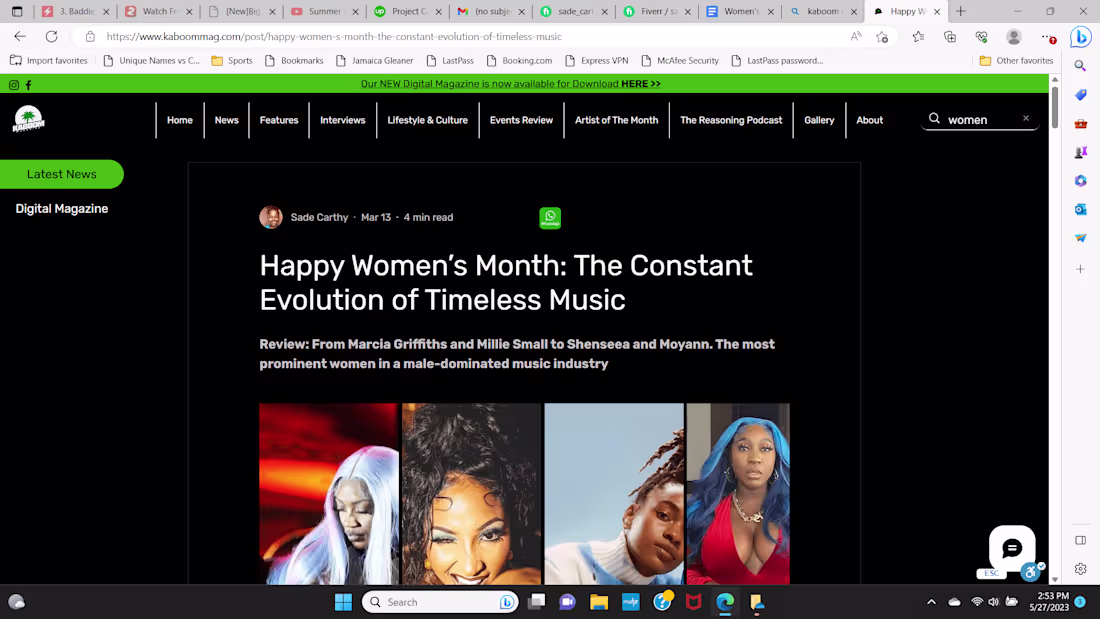
Task: Open the chat widget bubble bottom right
Action: pos(1012,548)
